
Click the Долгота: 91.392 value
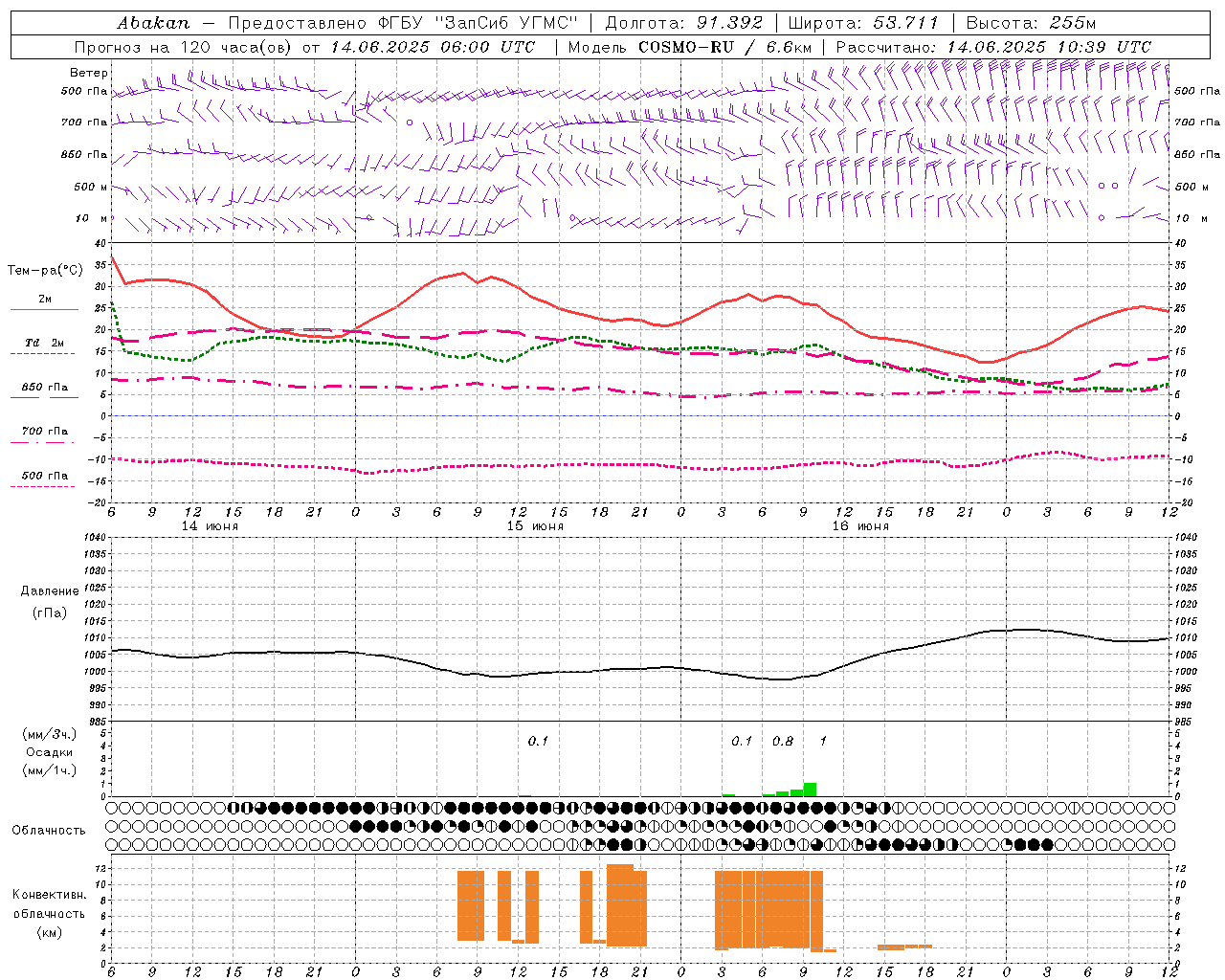[x=684, y=23]
